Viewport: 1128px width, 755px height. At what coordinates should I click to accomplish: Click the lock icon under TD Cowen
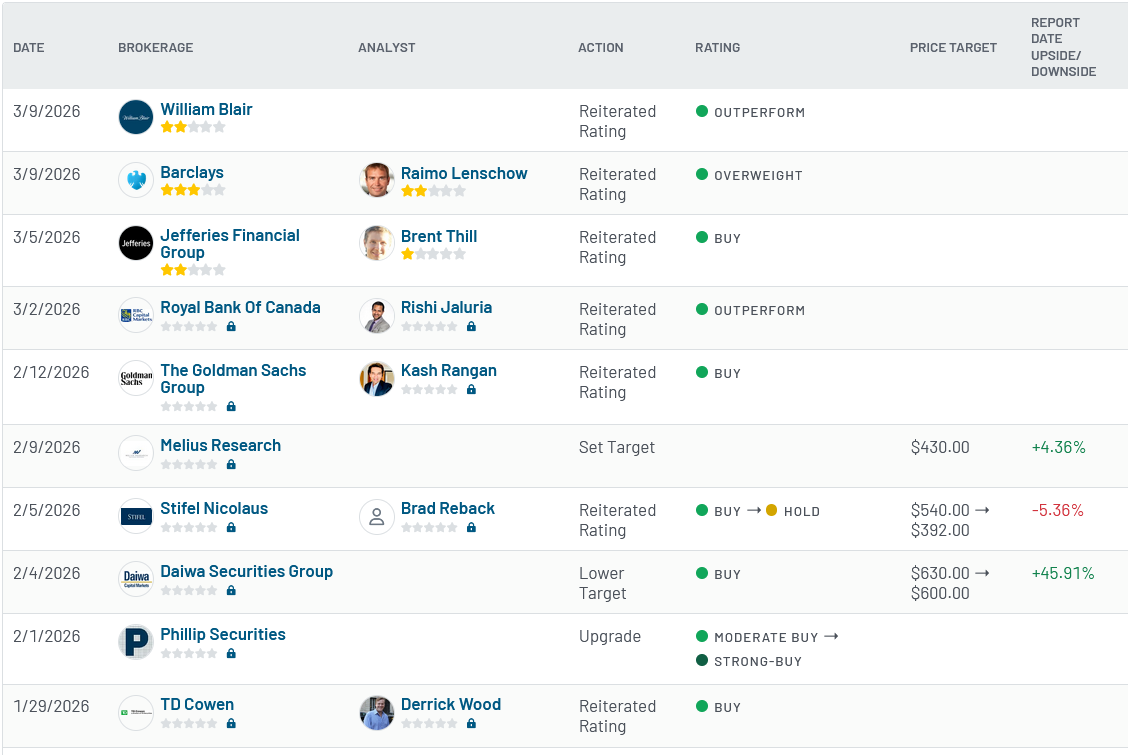pos(231,723)
